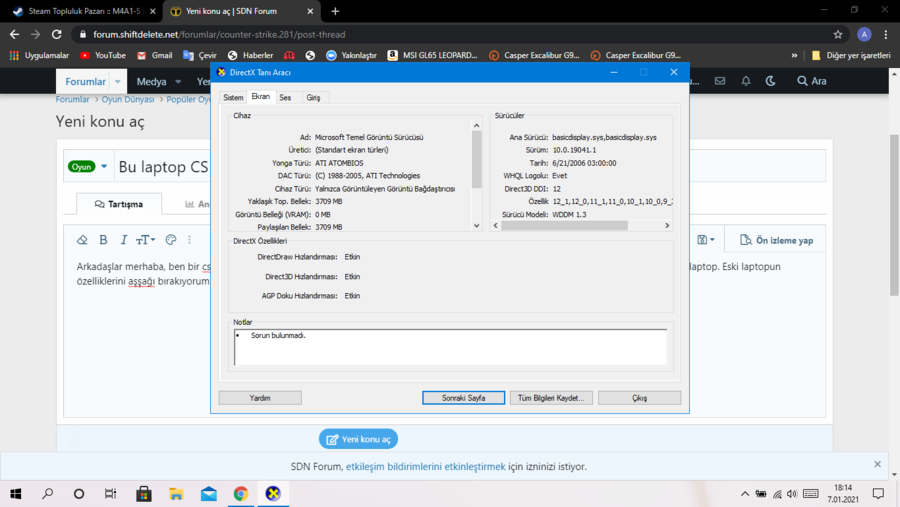Click up arrow of Cihaz scrollbar
The width and height of the screenshot is (900, 507).
476,125
